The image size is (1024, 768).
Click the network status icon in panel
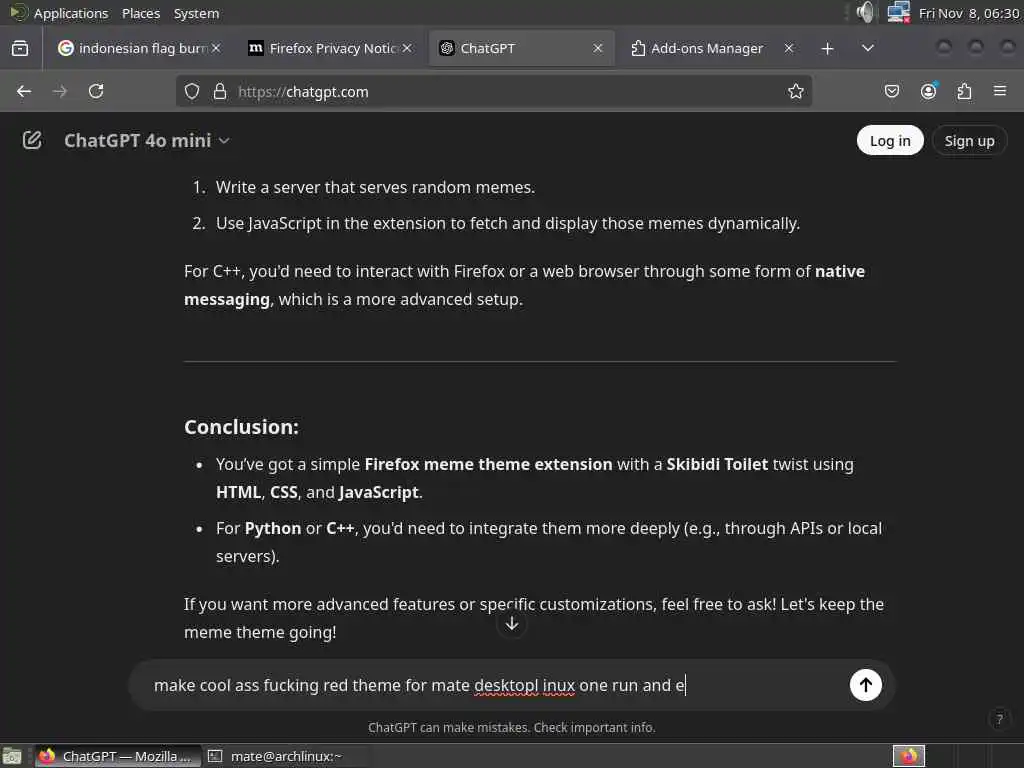point(899,12)
